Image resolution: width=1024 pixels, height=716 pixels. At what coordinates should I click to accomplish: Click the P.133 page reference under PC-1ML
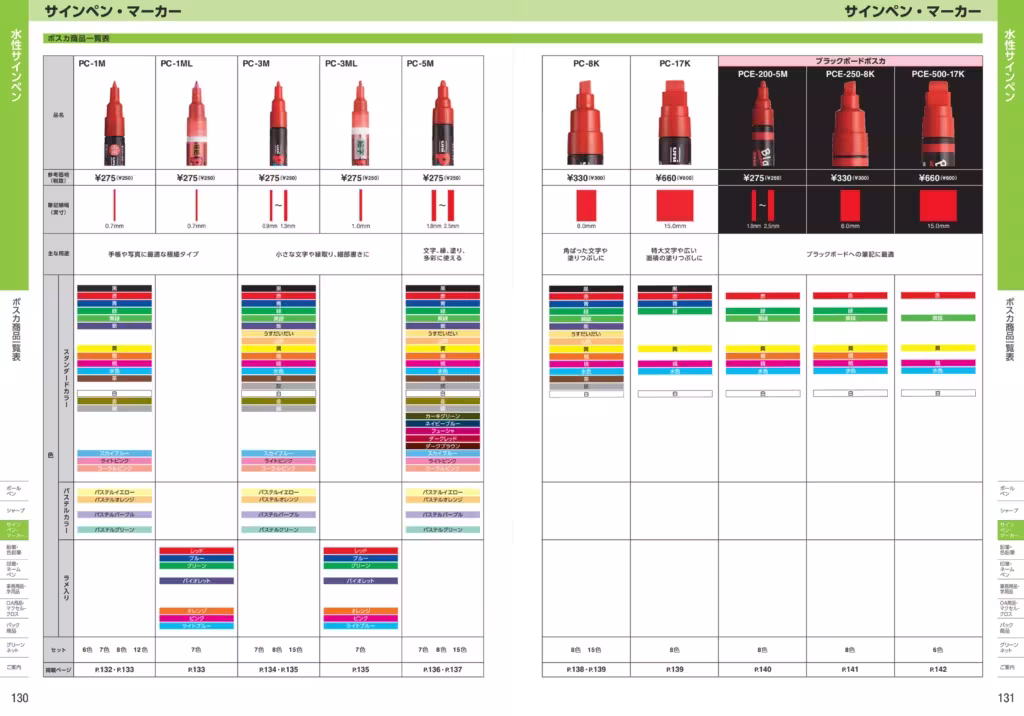tap(197, 669)
